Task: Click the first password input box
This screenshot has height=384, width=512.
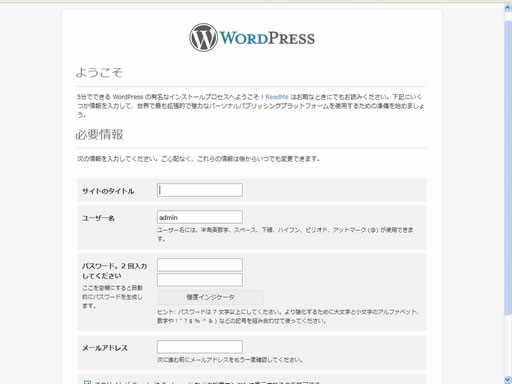Action: coord(200,265)
